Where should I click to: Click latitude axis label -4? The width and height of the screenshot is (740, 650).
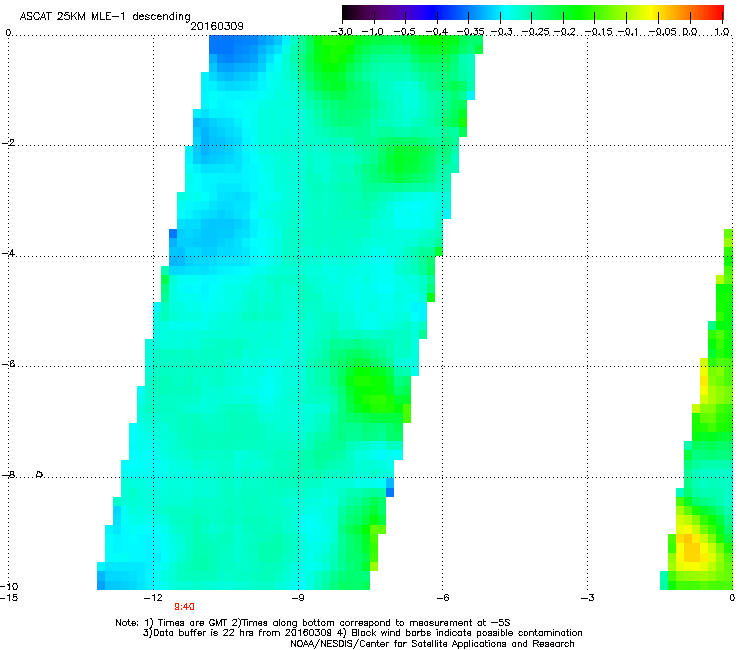click(x=8, y=253)
